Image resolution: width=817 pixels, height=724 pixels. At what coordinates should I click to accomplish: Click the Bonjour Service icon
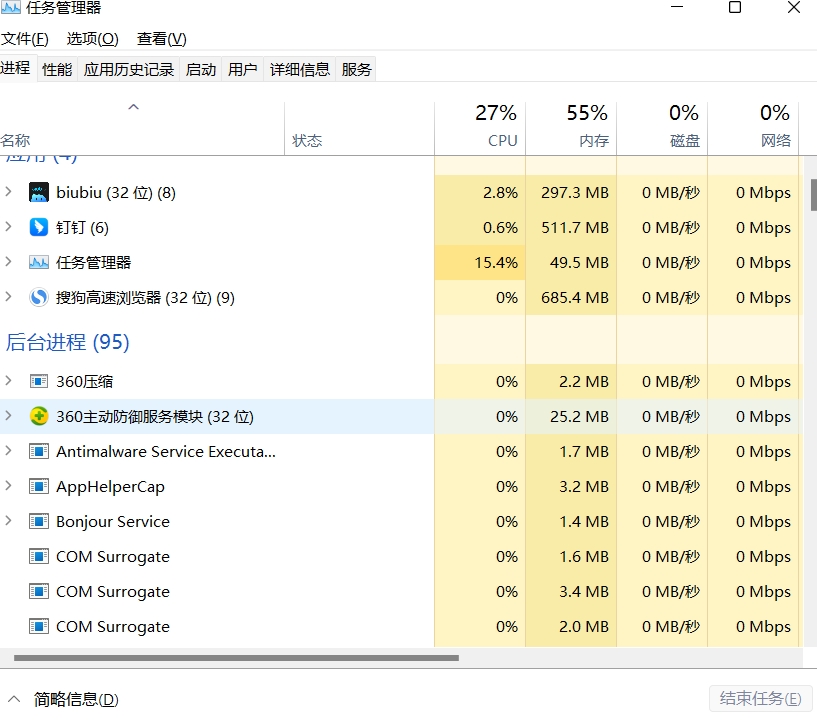point(39,521)
